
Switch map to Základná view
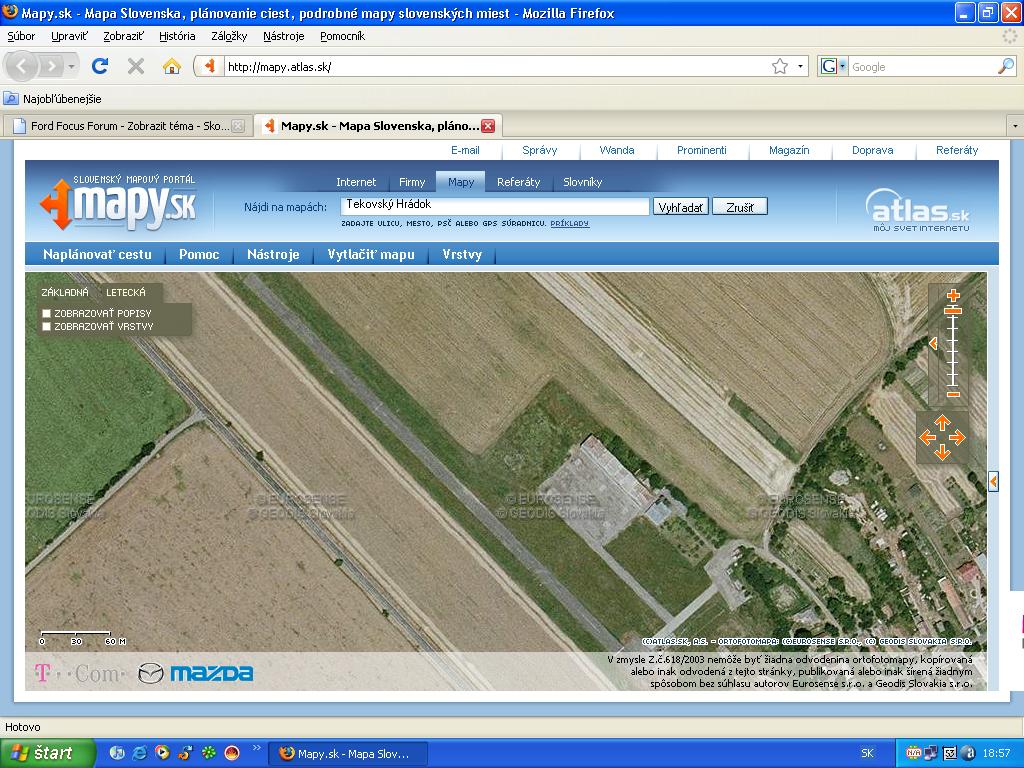click(65, 293)
